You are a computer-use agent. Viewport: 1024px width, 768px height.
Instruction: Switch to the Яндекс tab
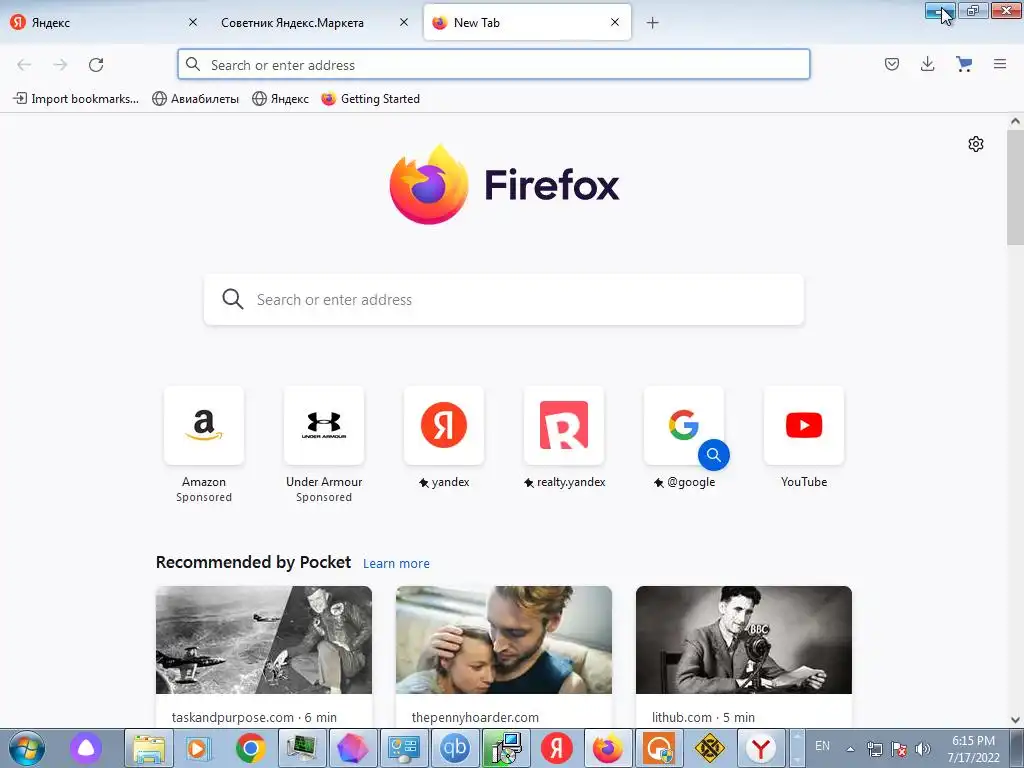click(x=103, y=22)
